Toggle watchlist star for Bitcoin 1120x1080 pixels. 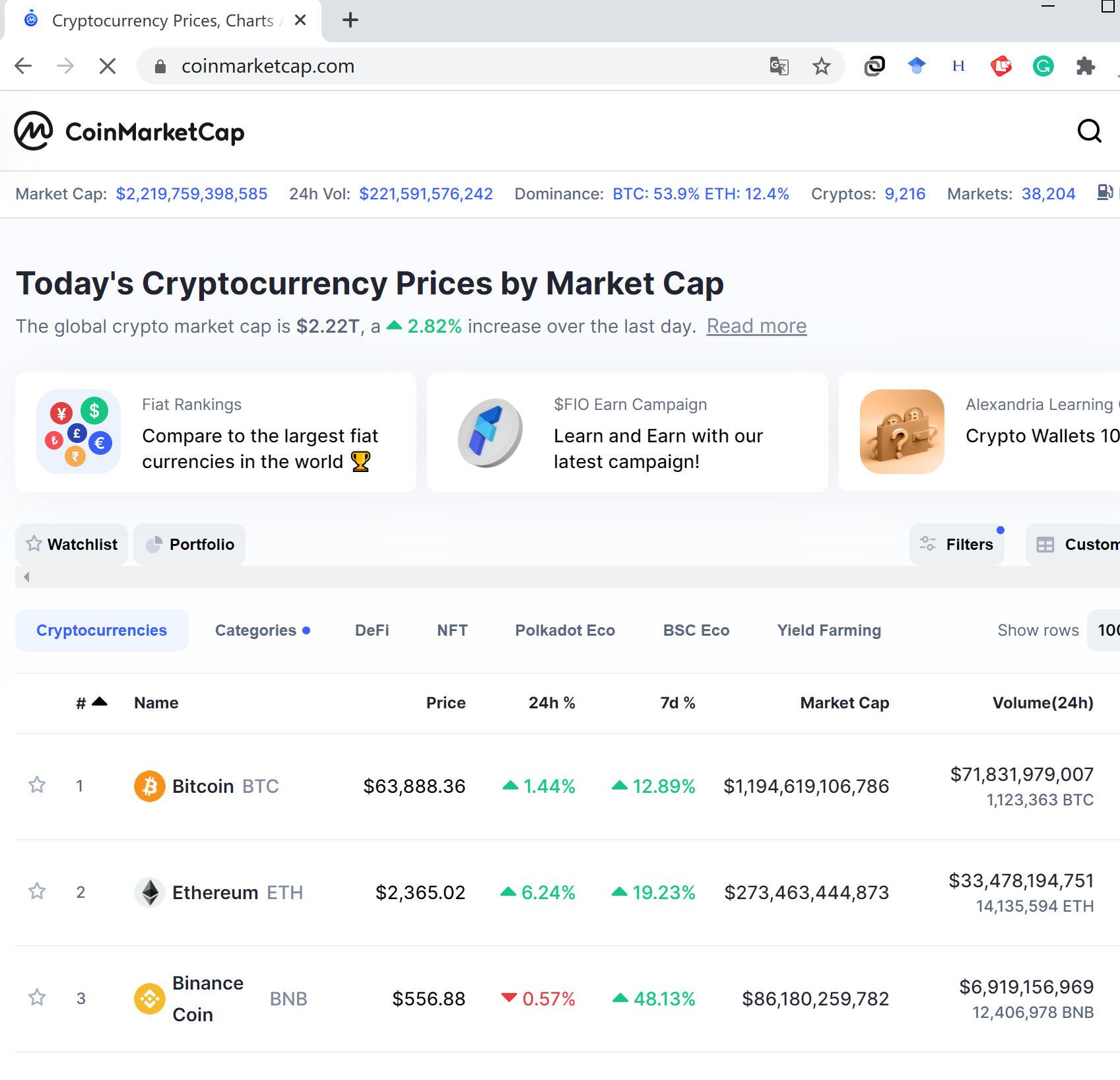(x=37, y=786)
